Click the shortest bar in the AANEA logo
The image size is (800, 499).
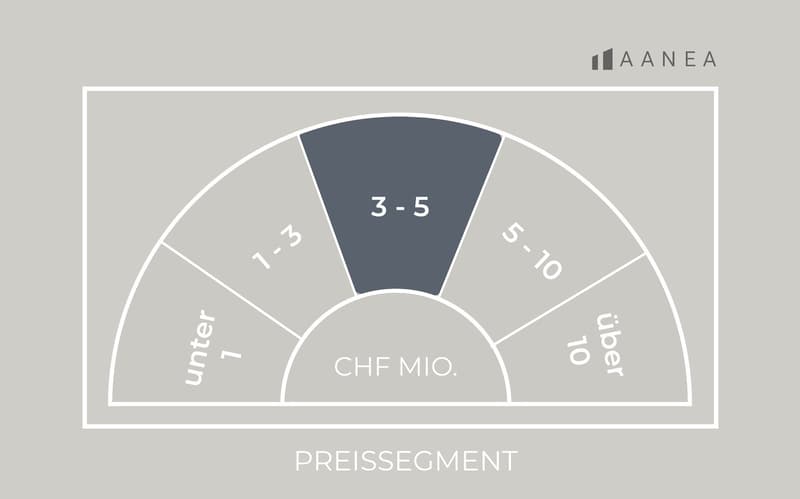595,63
